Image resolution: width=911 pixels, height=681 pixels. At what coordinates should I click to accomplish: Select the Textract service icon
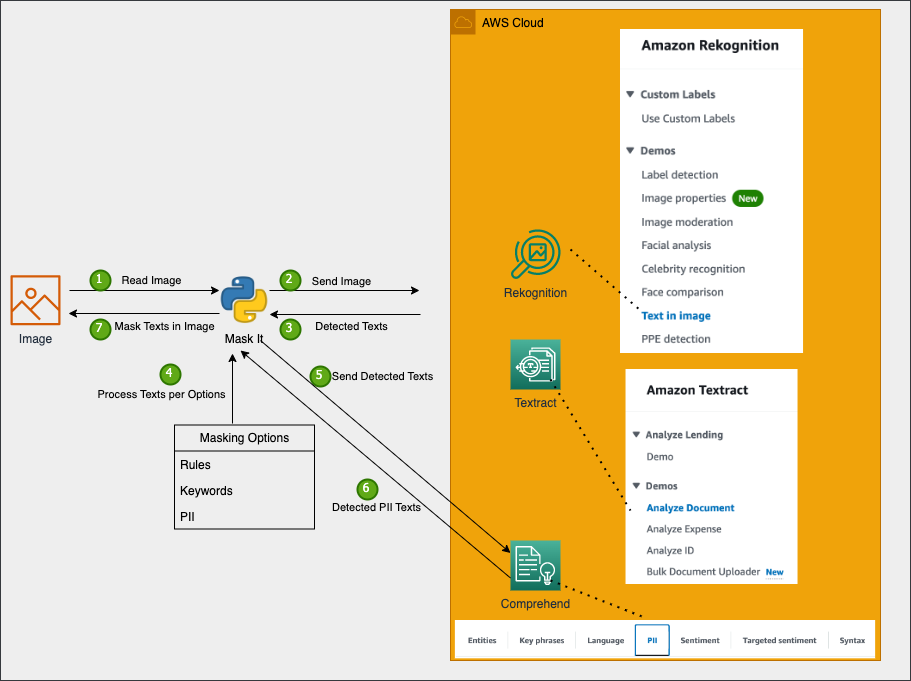pyautogui.click(x=535, y=364)
